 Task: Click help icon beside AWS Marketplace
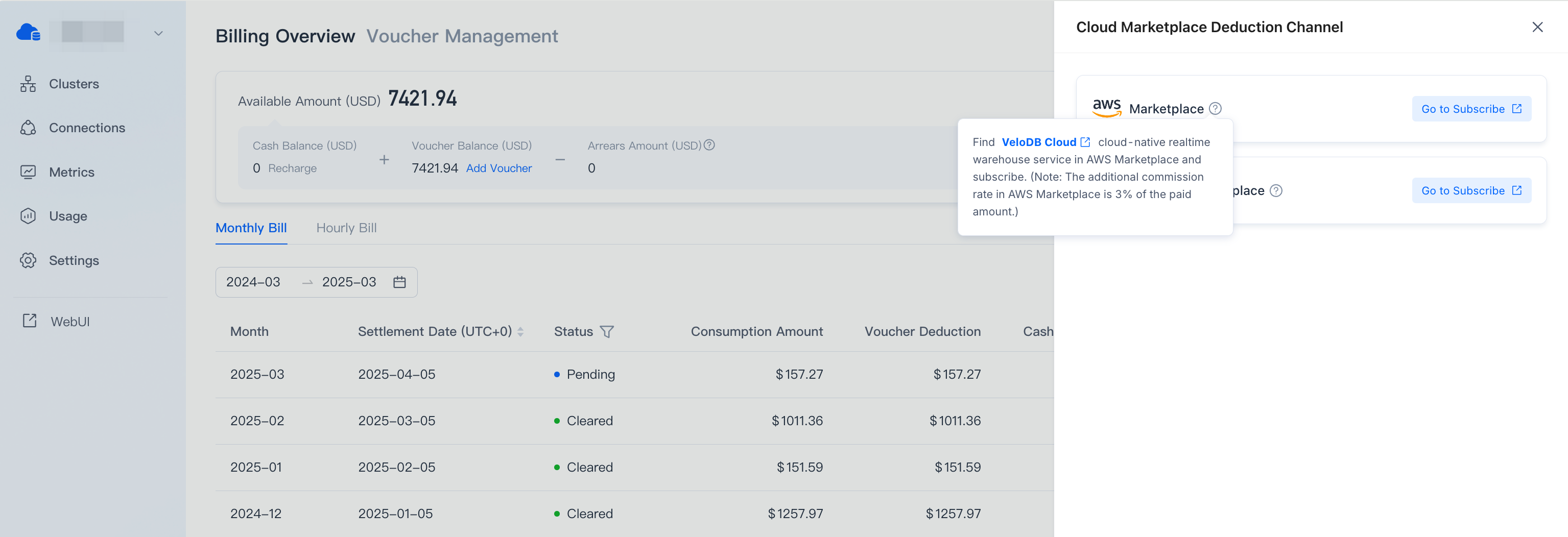click(x=1215, y=109)
